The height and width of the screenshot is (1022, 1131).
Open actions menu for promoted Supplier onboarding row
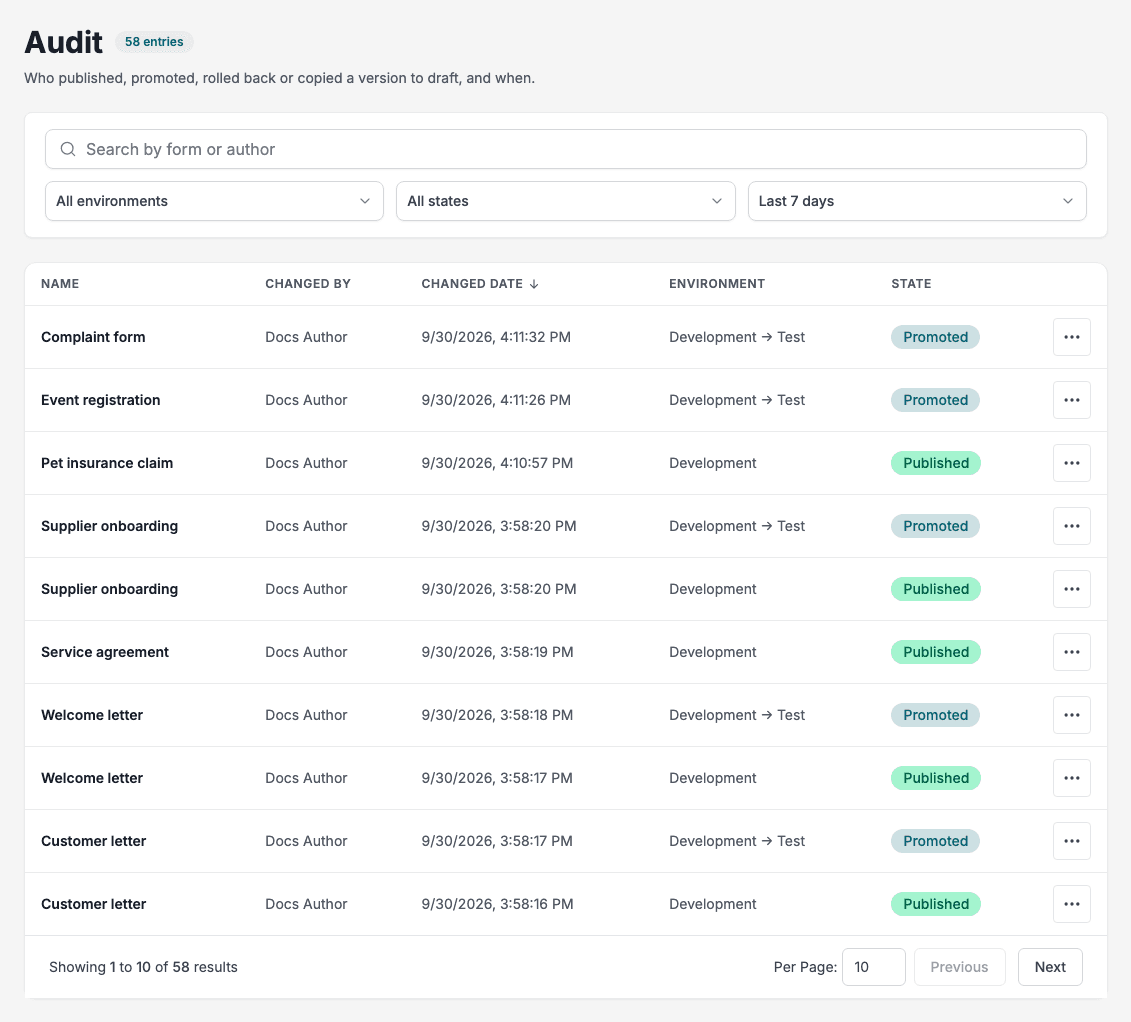tap(1071, 526)
